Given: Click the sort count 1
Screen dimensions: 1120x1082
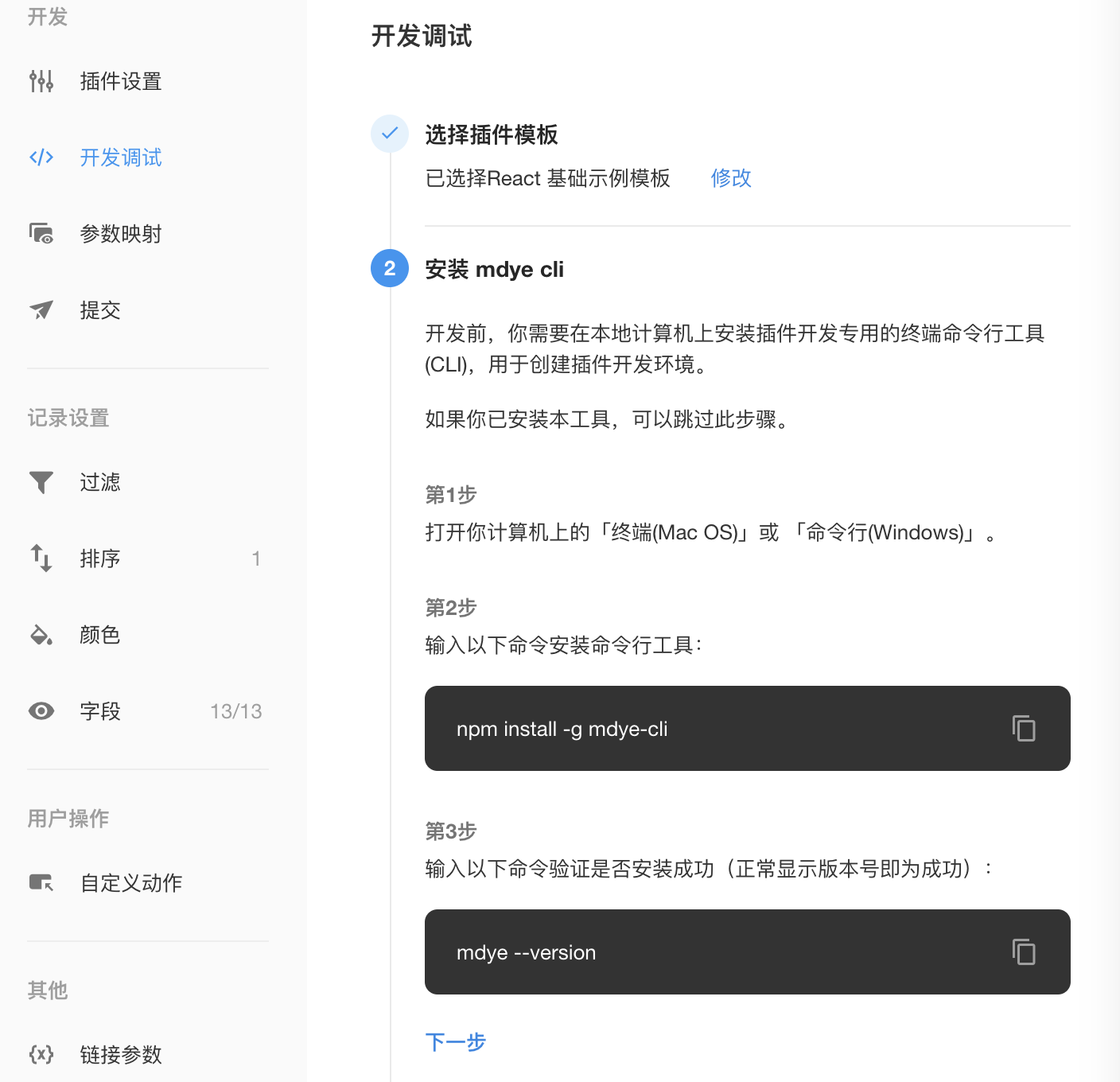Looking at the screenshot, I should pyautogui.click(x=256, y=559).
